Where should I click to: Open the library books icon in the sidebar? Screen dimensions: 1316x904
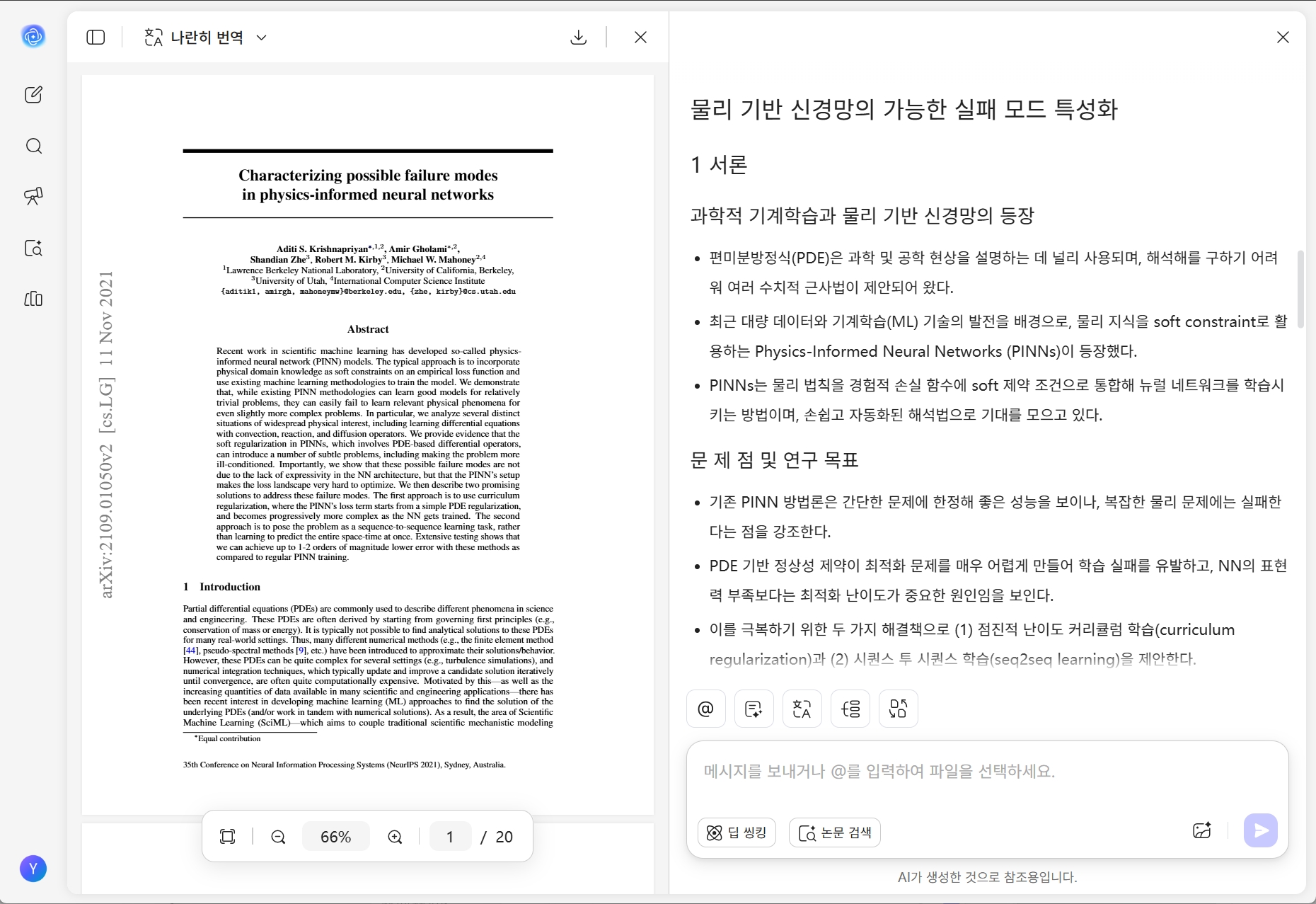pos(33,299)
